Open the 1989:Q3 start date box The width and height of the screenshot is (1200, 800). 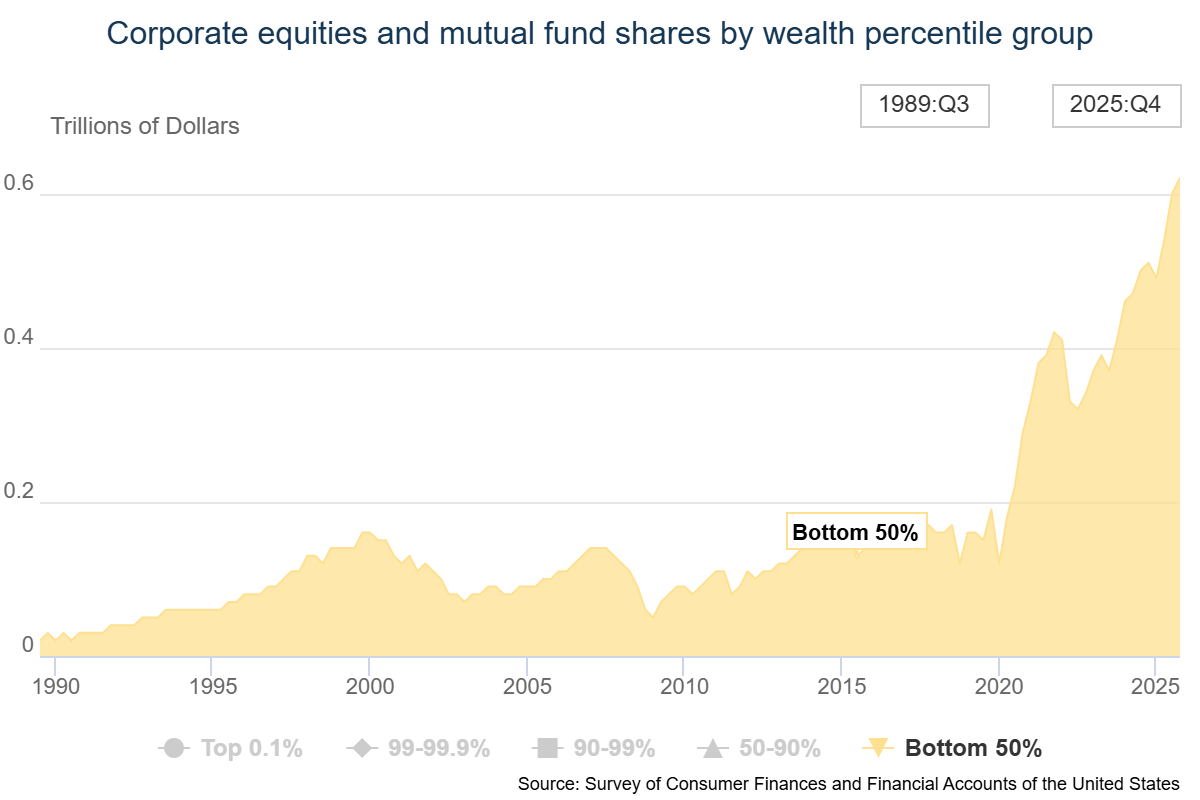click(x=924, y=105)
